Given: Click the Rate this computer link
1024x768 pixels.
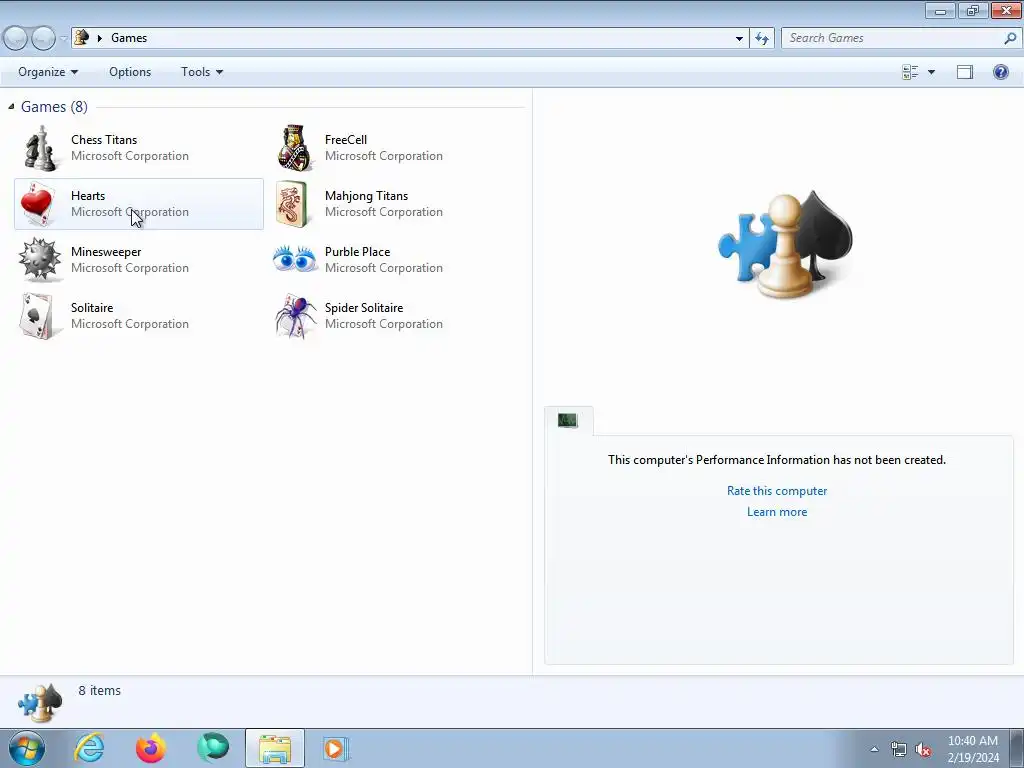Looking at the screenshot, I should click(x=777, y=491).
